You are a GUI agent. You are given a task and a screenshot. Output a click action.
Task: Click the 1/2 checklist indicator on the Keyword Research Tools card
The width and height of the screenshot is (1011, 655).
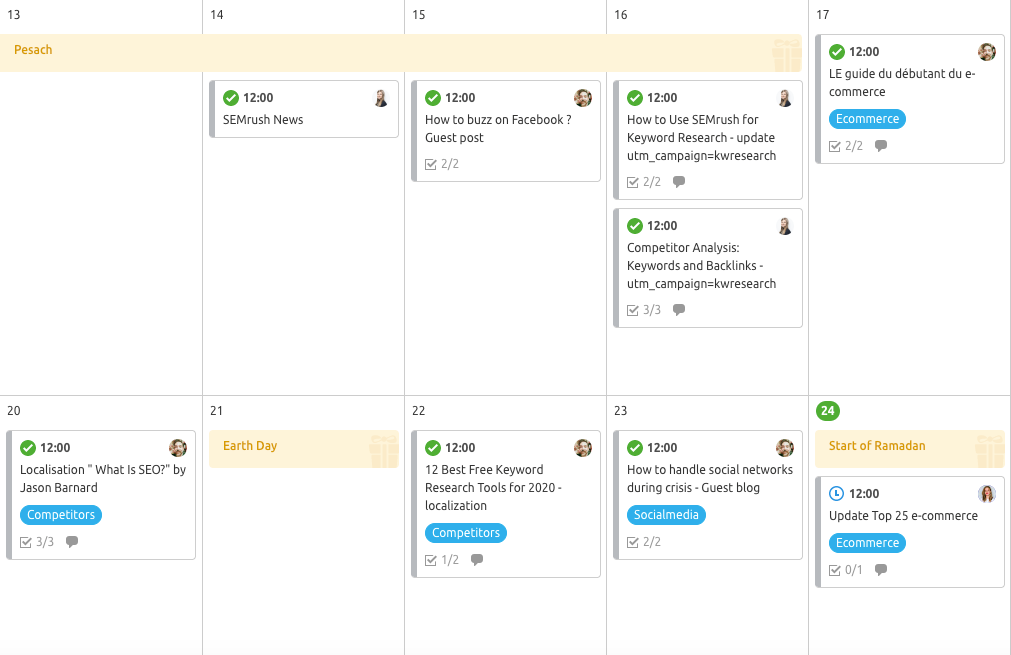tap(442, 559)
